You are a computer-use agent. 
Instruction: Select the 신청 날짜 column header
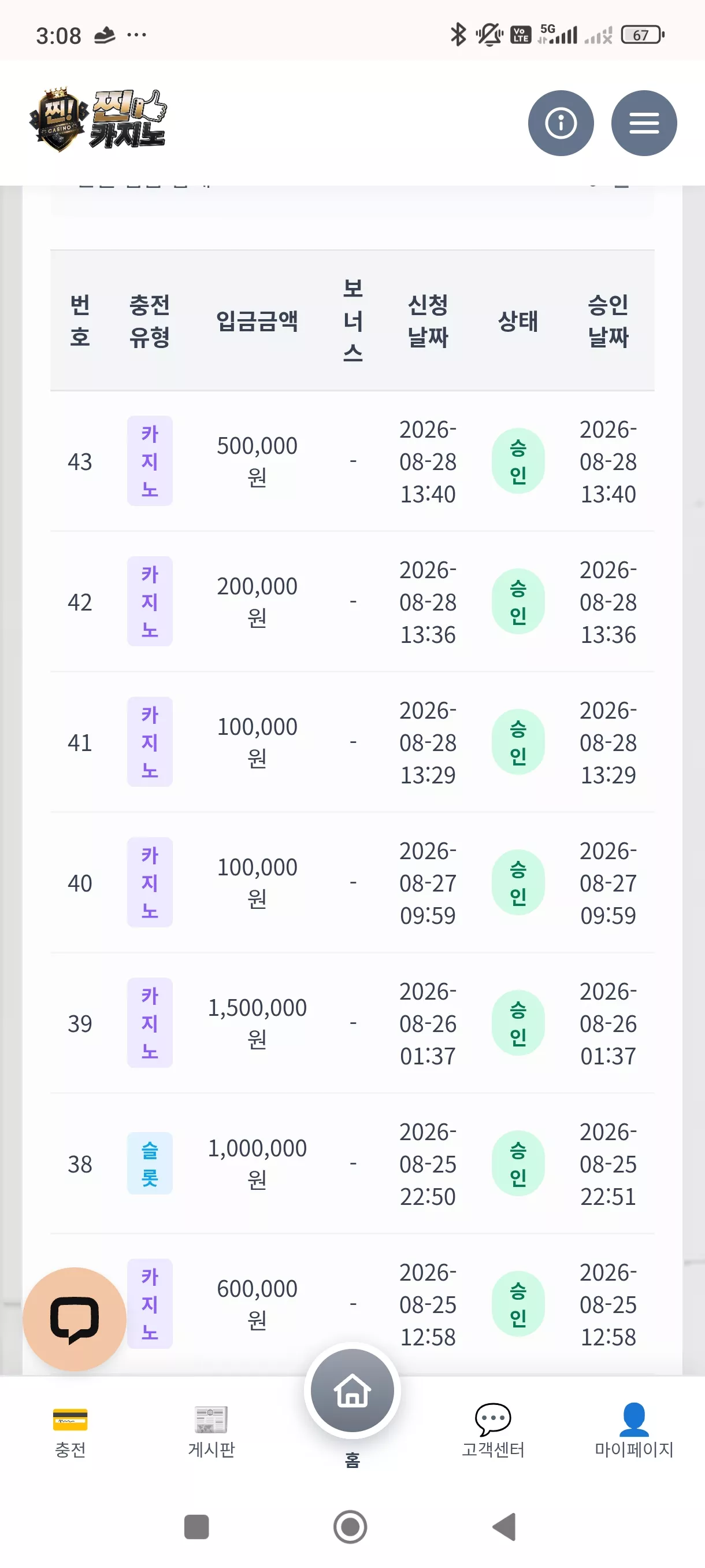(428, 321)
